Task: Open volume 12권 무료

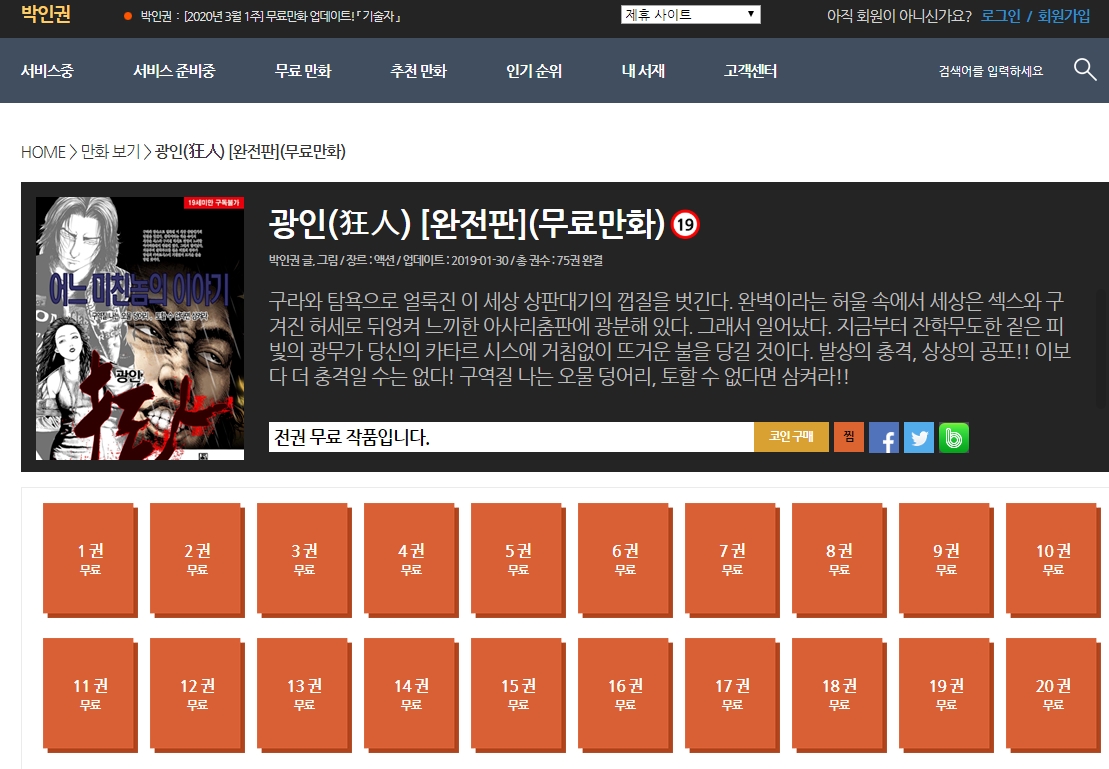Action: [x=197, y=694]
